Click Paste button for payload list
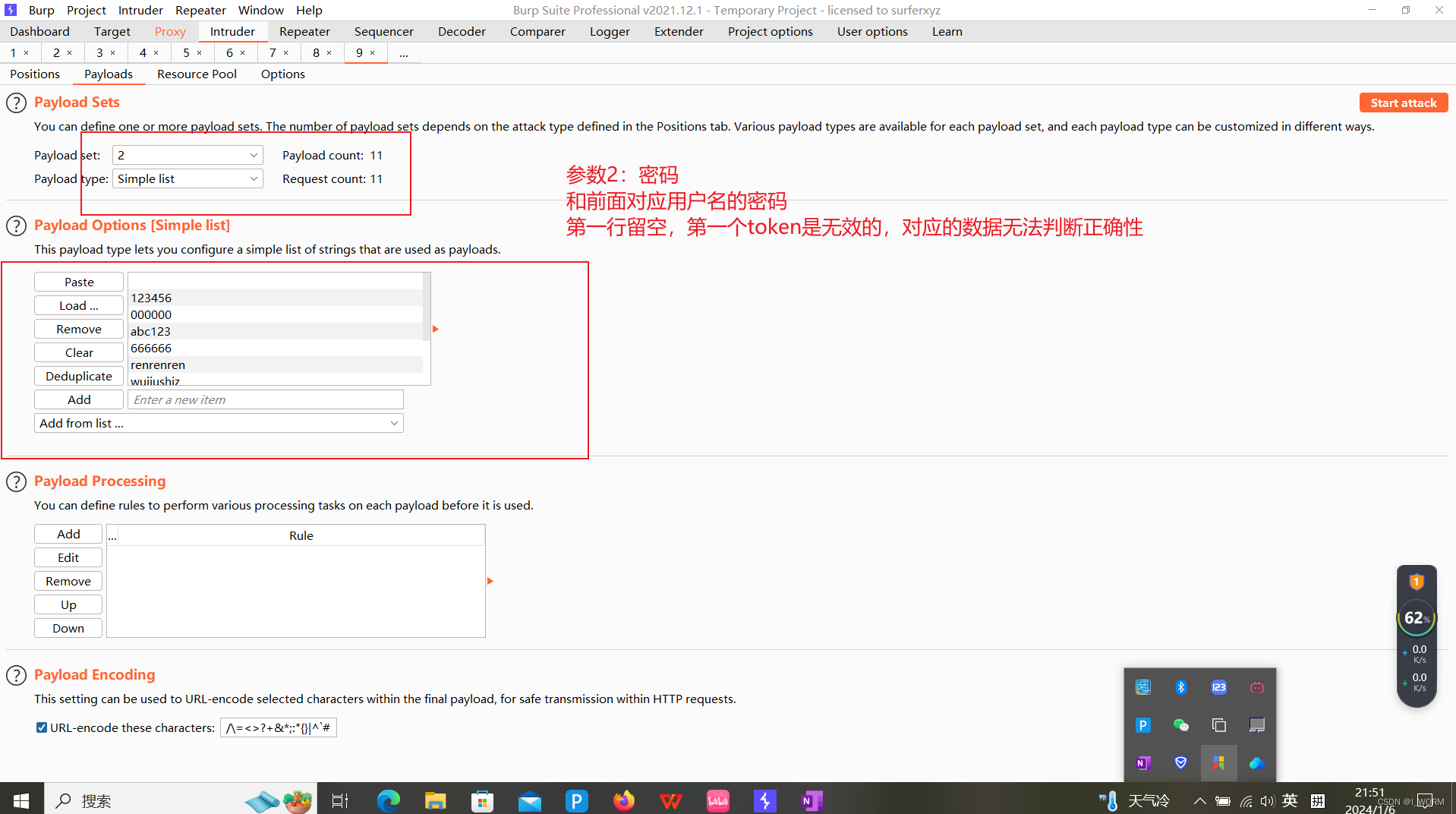 (x=79, y=282)
